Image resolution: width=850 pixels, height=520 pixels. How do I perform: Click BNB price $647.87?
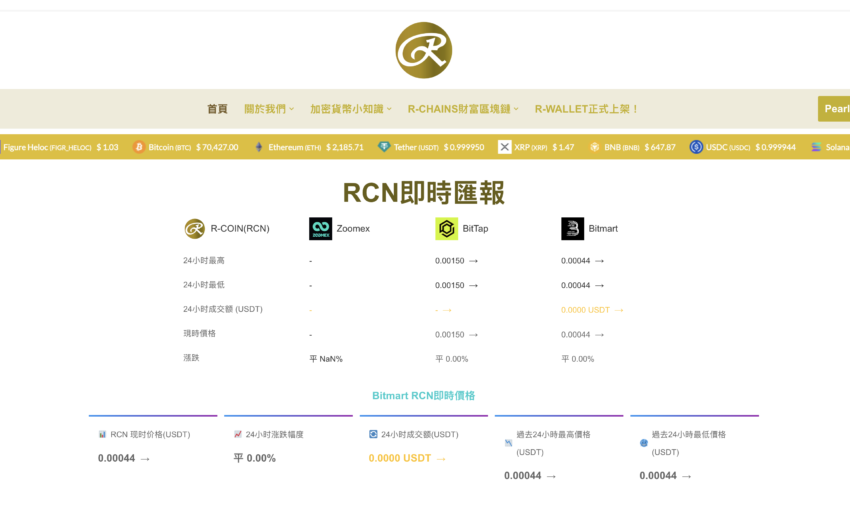pyautogui.click(x=660, y=147)
